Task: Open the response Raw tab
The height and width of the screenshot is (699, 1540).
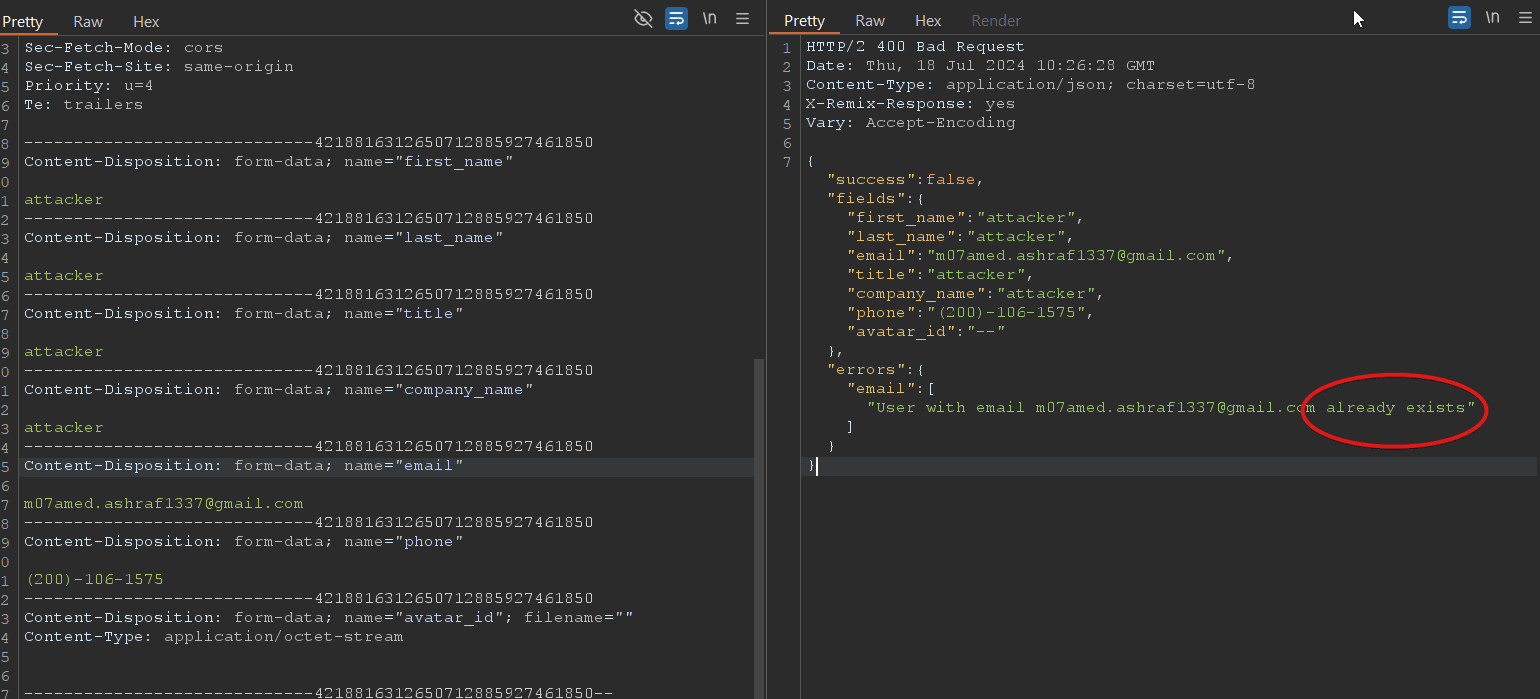Action: pyautogui.click(x=870, y=21)
